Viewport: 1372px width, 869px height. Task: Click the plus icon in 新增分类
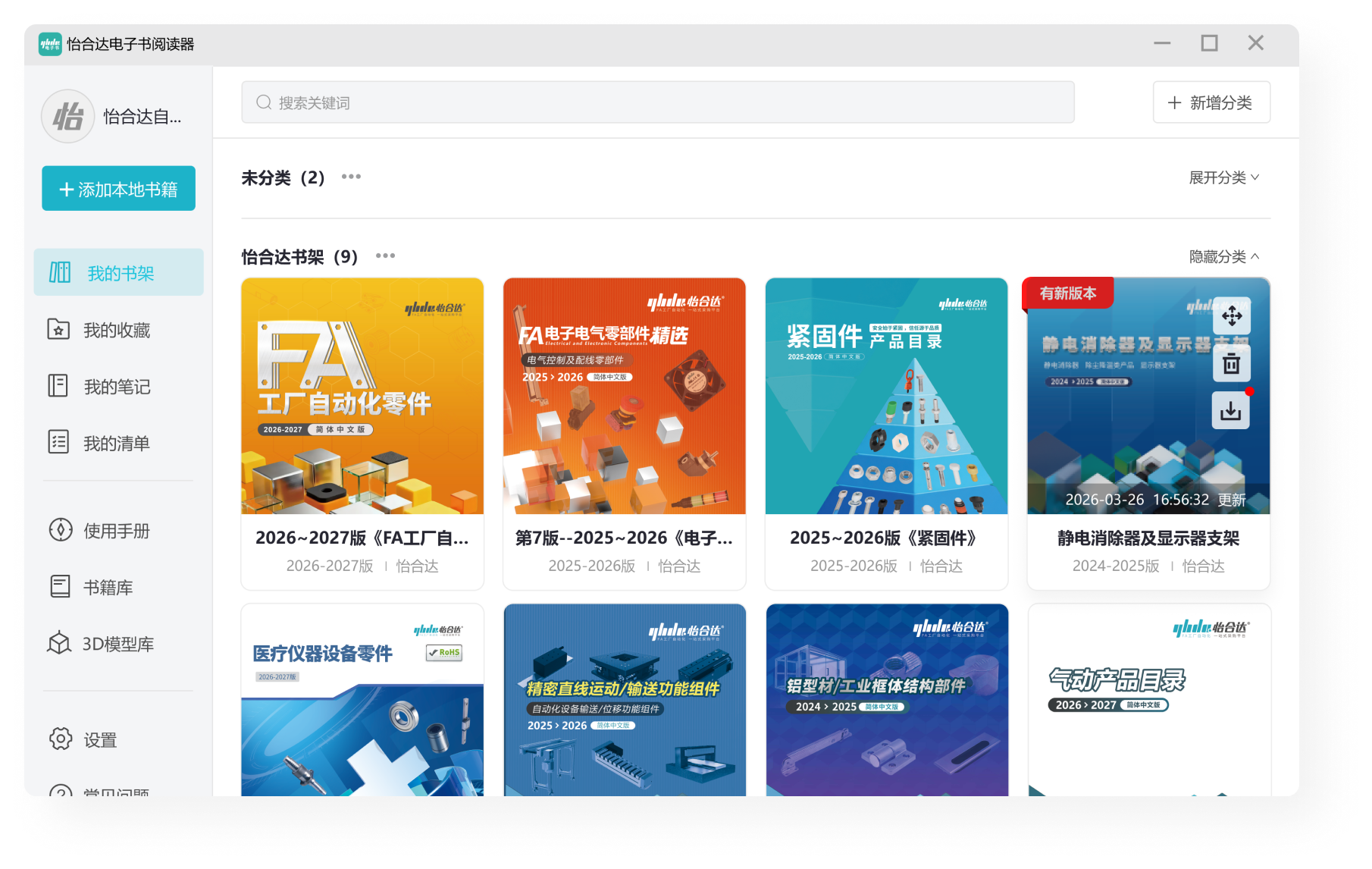coord(1174,102)
